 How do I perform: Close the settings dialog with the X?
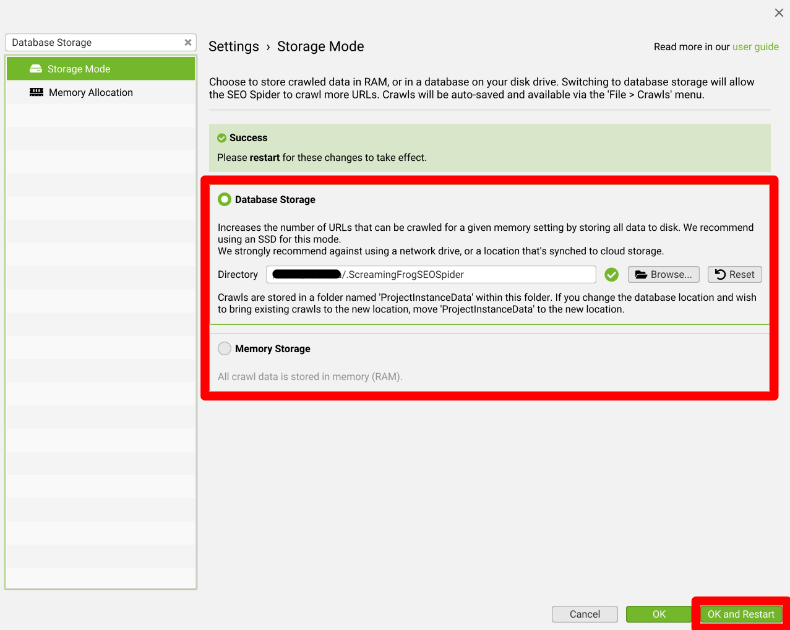pos(779,13)
